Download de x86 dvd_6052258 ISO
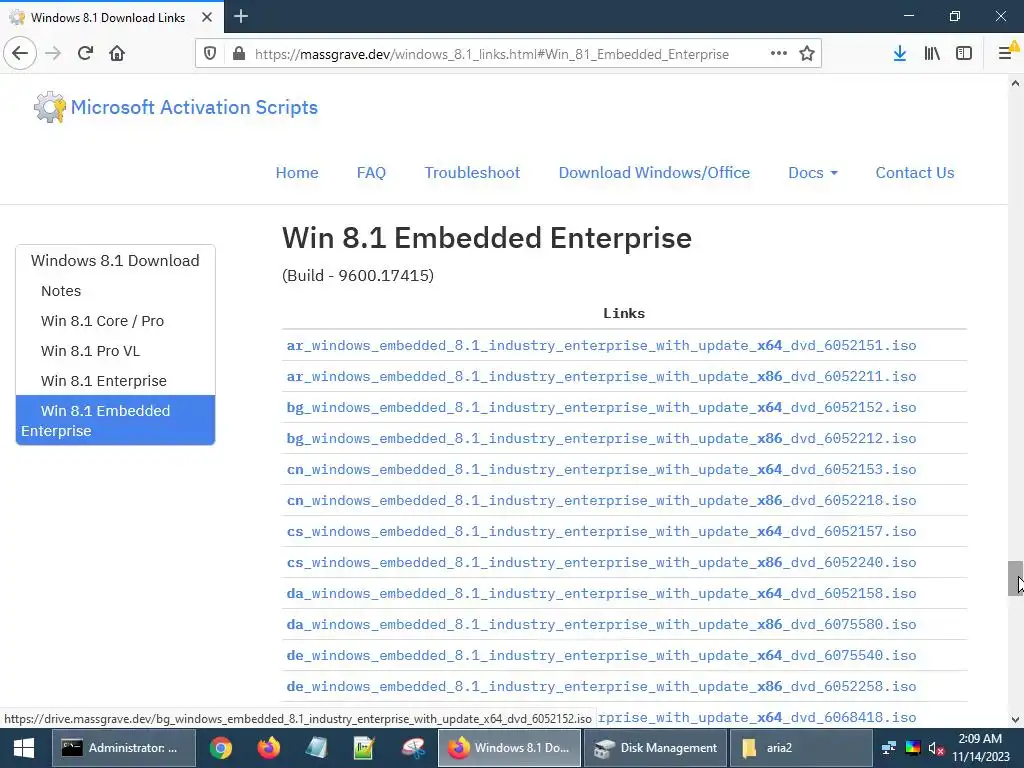1024x768 pixels. (x=601, y=686)
